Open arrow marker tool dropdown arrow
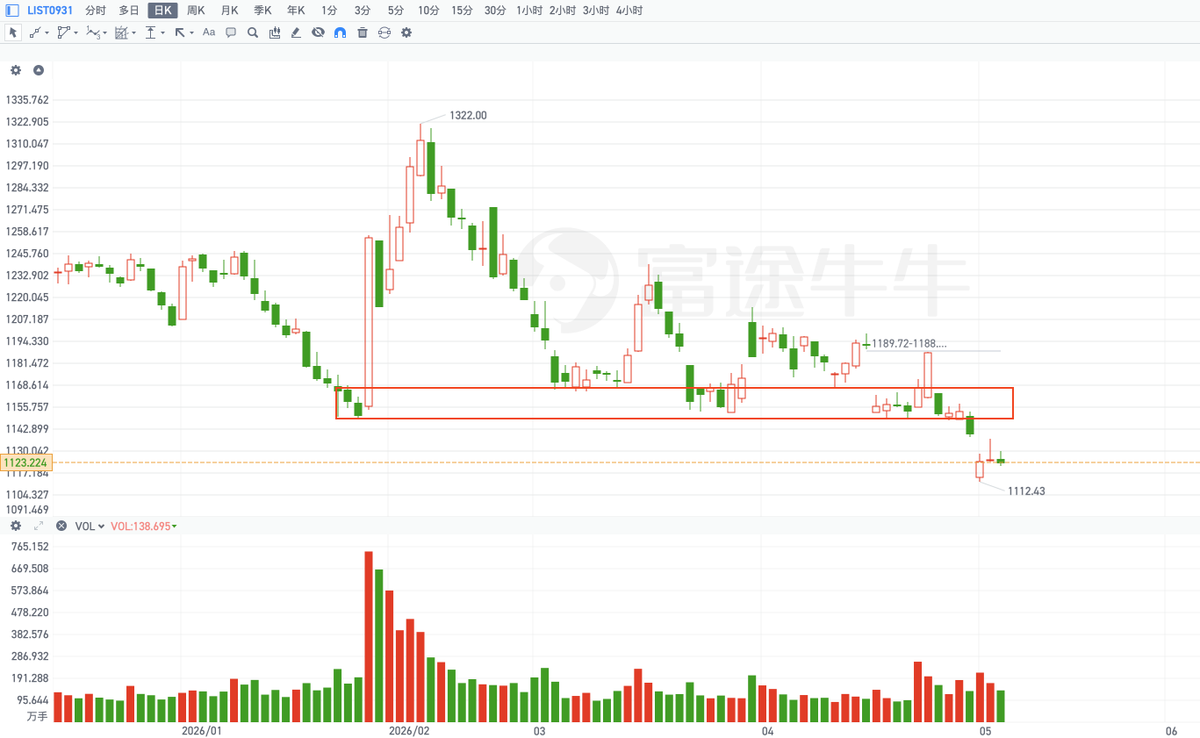 (191, 33)
